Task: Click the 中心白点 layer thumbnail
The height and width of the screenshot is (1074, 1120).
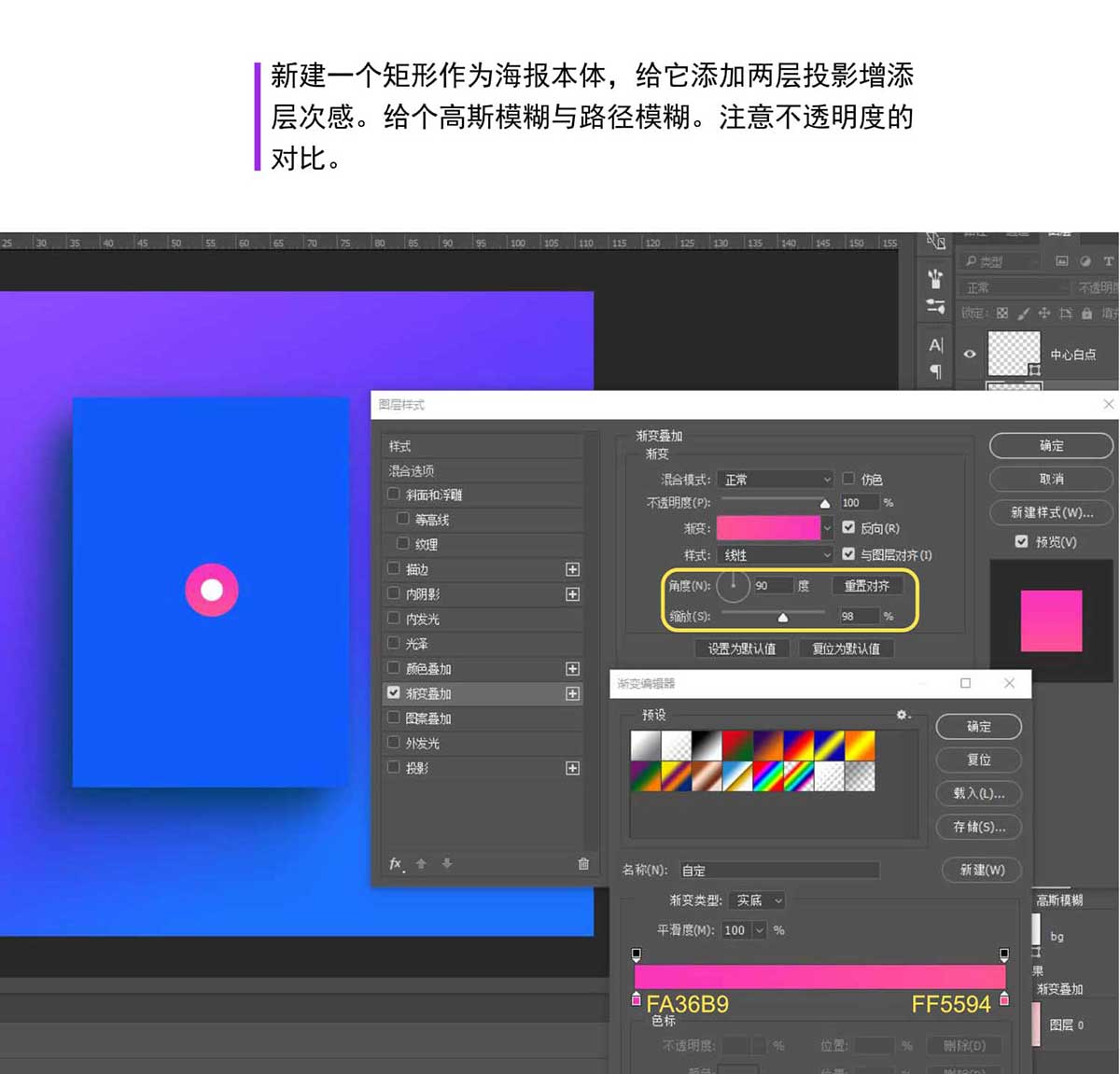Action: (1015, 354)
